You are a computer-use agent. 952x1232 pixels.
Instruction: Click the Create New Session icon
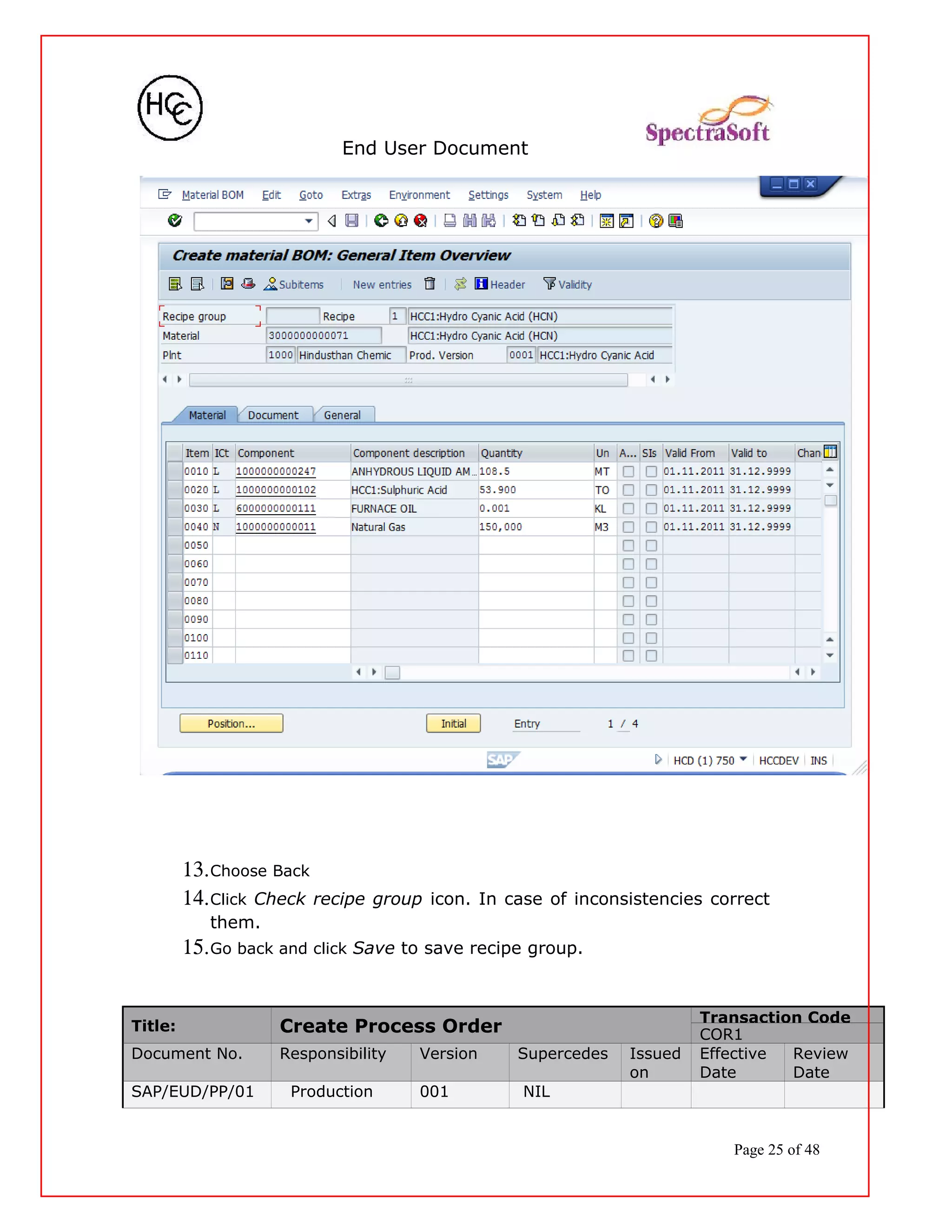607,221
